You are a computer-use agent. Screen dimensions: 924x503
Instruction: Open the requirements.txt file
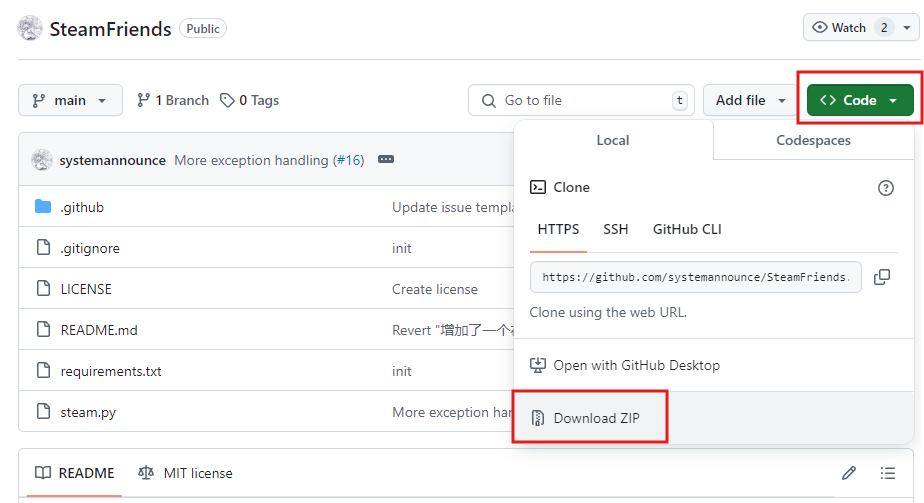click(111, 372)
